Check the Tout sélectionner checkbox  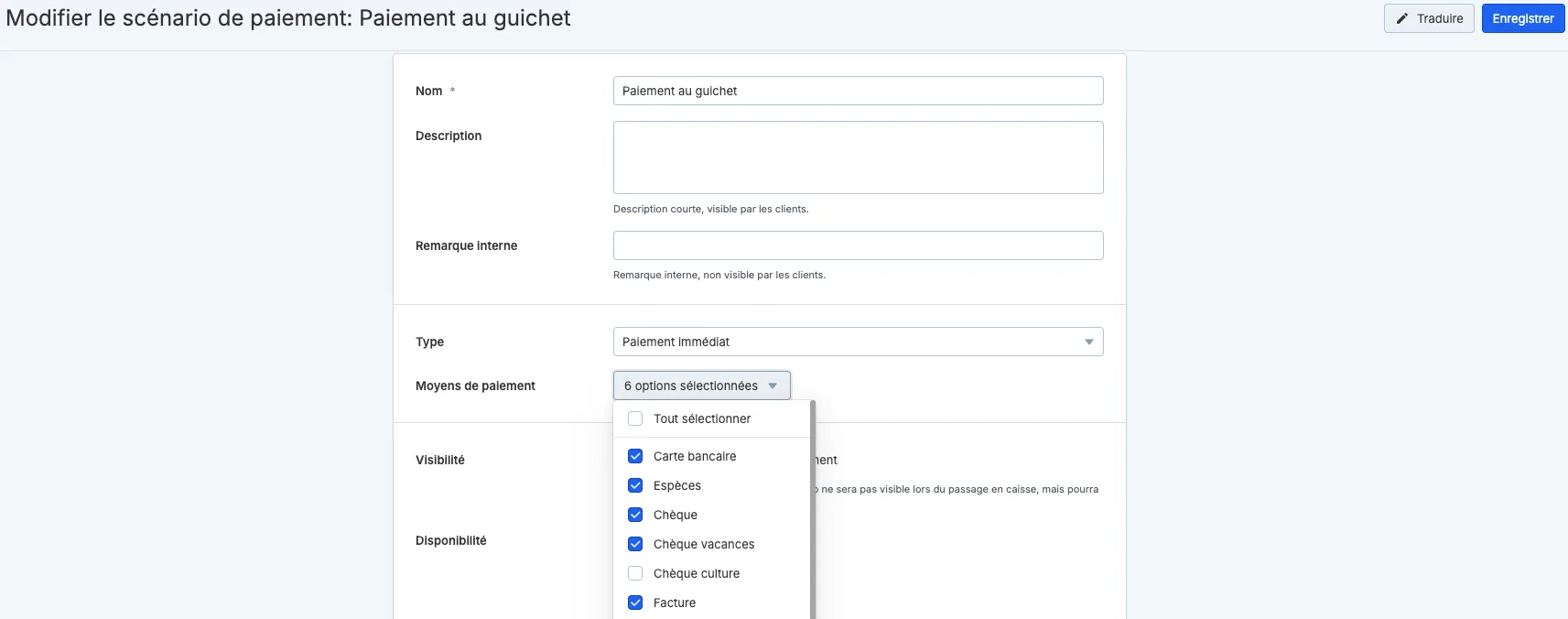click(x=635, y=418)
